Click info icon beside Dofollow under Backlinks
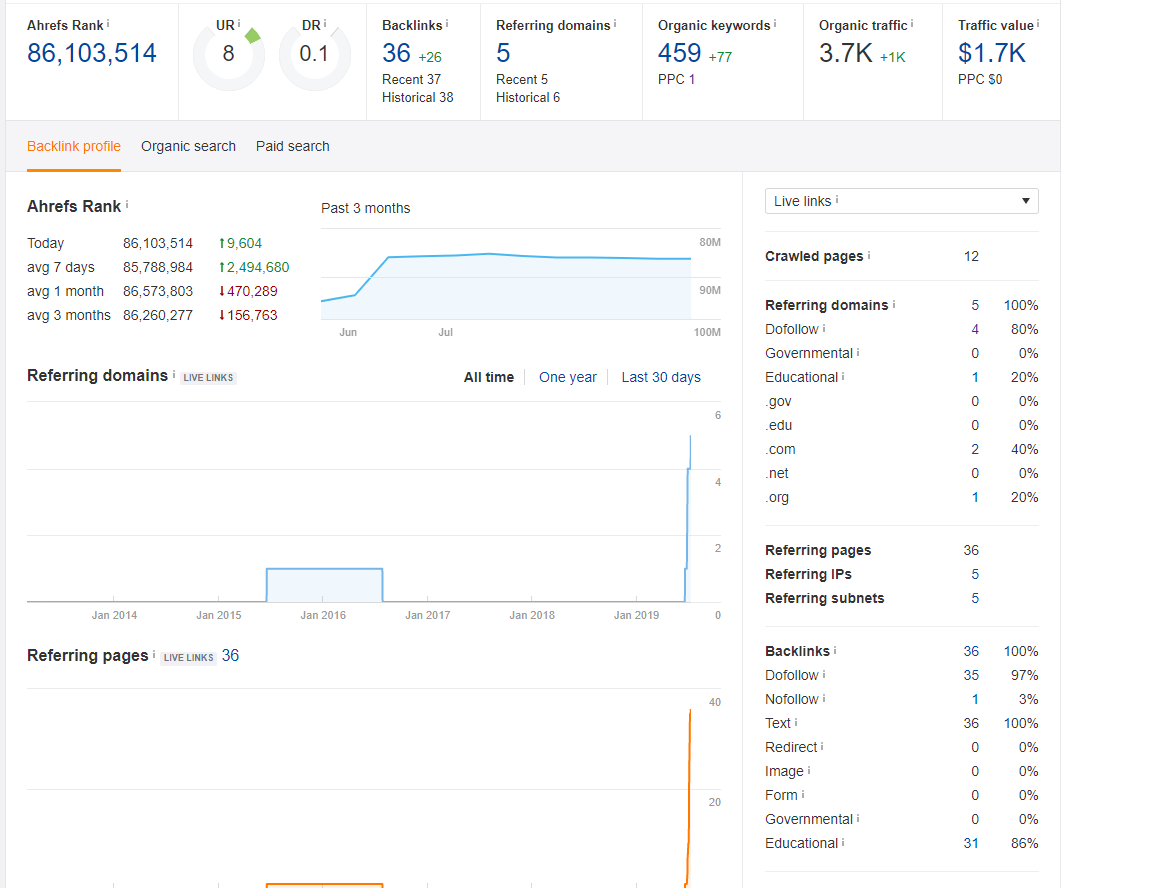Viewport: 1176px width, 888px height. (824, 674)
